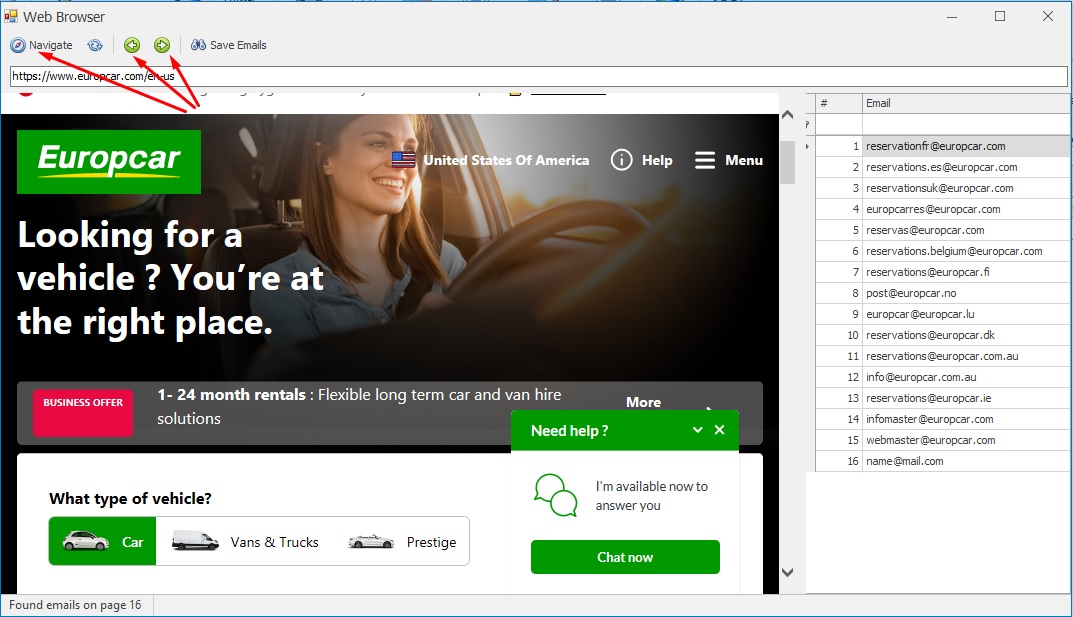Select row europcar@europcar.lu
The image size is (1073, 617).
943,314
